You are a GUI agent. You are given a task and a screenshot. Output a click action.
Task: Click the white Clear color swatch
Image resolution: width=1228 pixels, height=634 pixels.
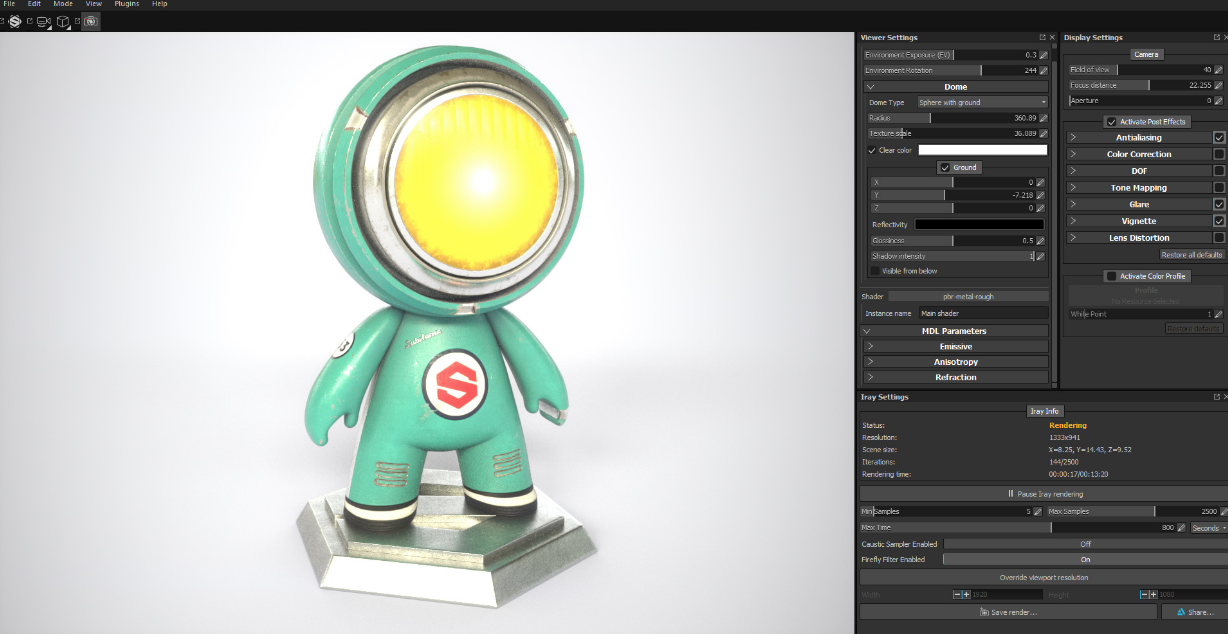tap(982, 150)
